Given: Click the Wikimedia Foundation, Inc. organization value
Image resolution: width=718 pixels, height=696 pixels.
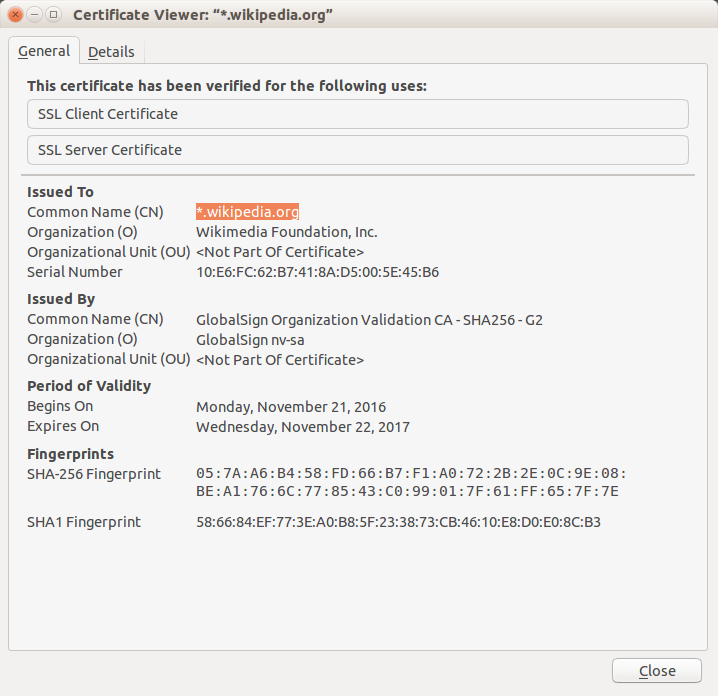Looking at the screenshot, I should (x=287, y=232).
